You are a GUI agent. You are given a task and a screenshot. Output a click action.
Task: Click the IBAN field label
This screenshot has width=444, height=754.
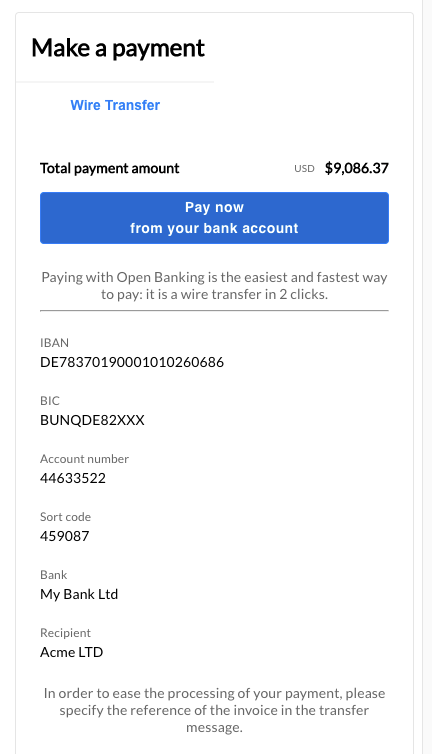[x=54, y=343]
